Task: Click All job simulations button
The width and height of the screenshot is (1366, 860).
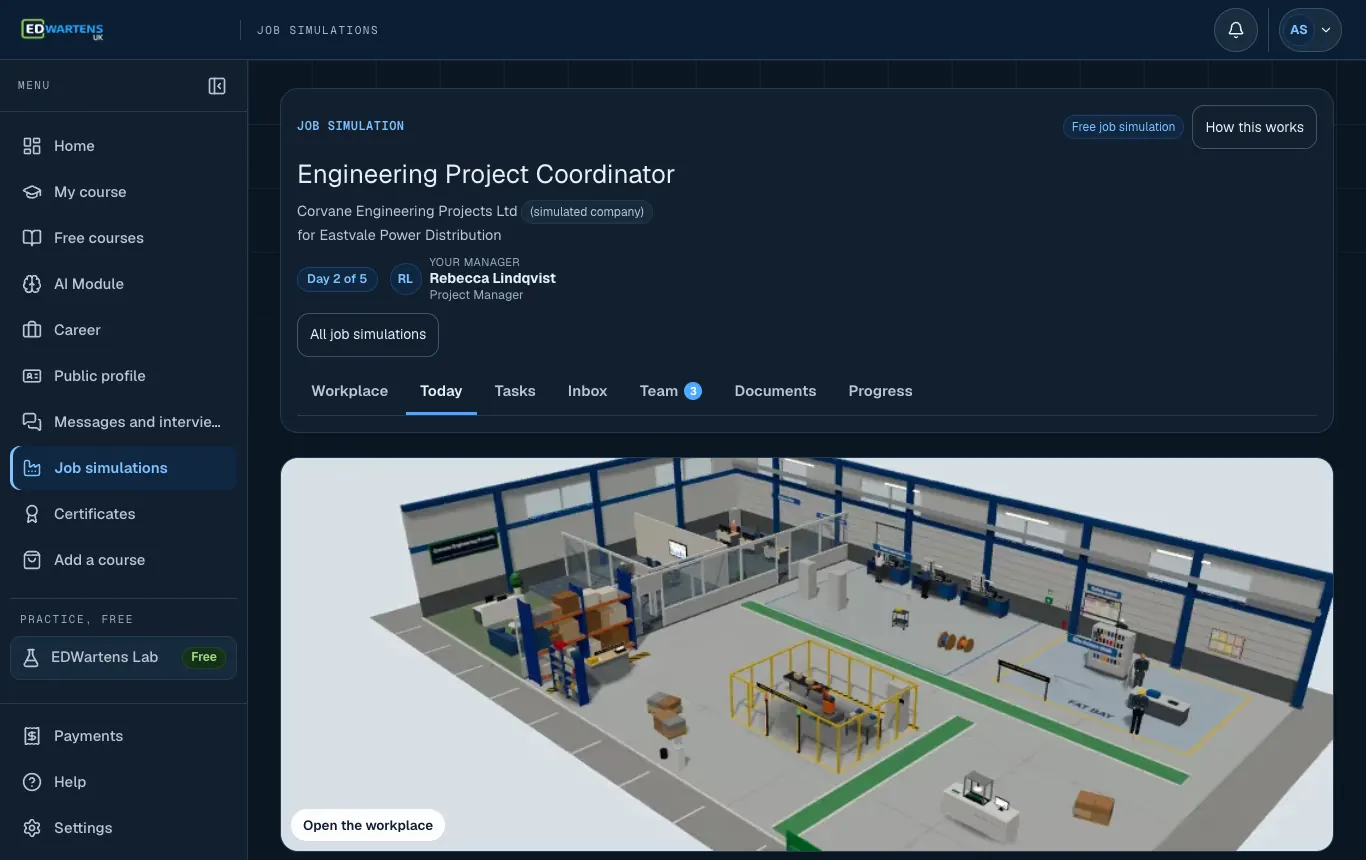Action: click(x=368, y=335)
